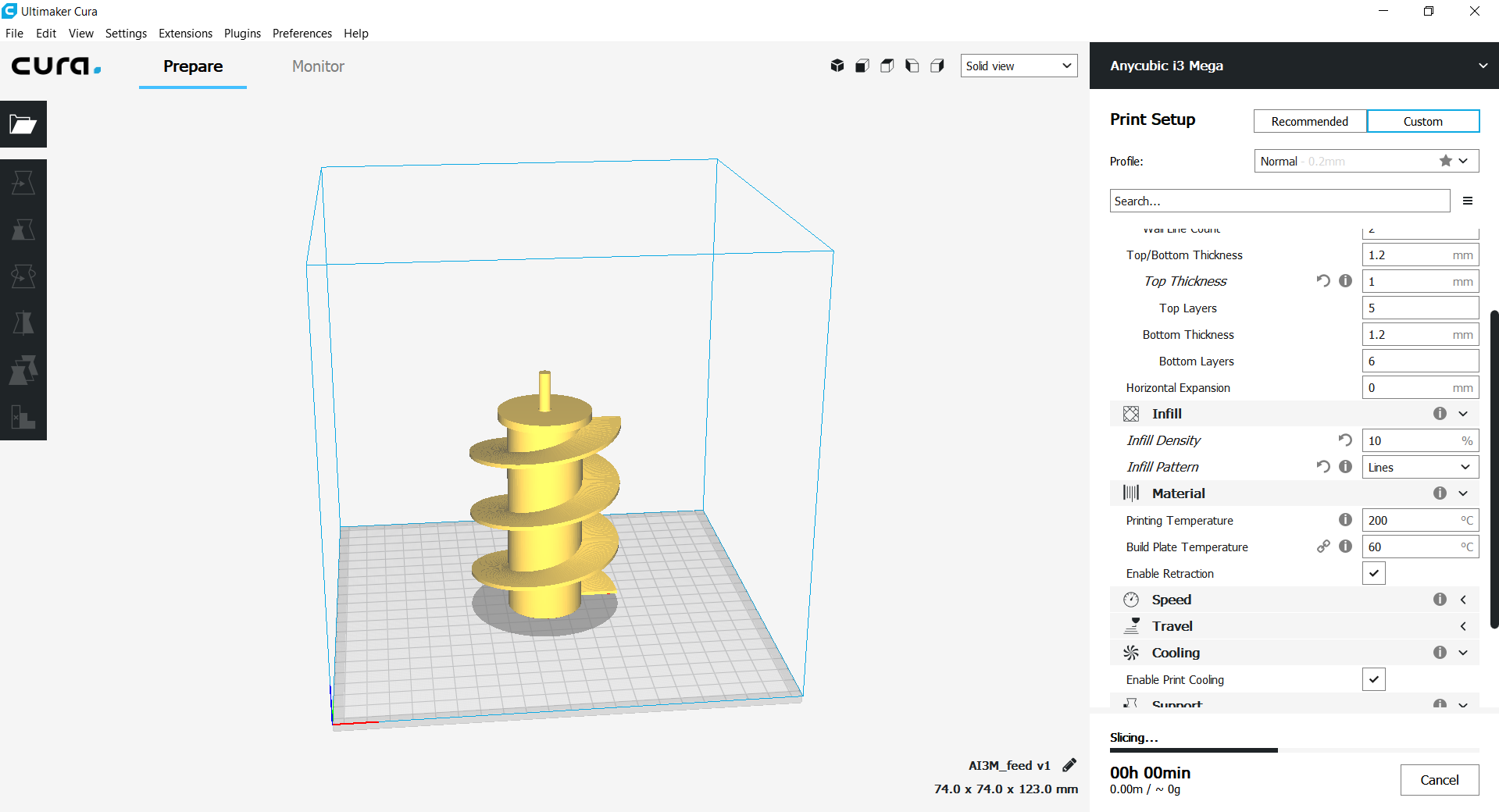Viewport: 1499px width, 812px height.
Task: Expand the Speed section chevron
Action: coord(1463,600)
